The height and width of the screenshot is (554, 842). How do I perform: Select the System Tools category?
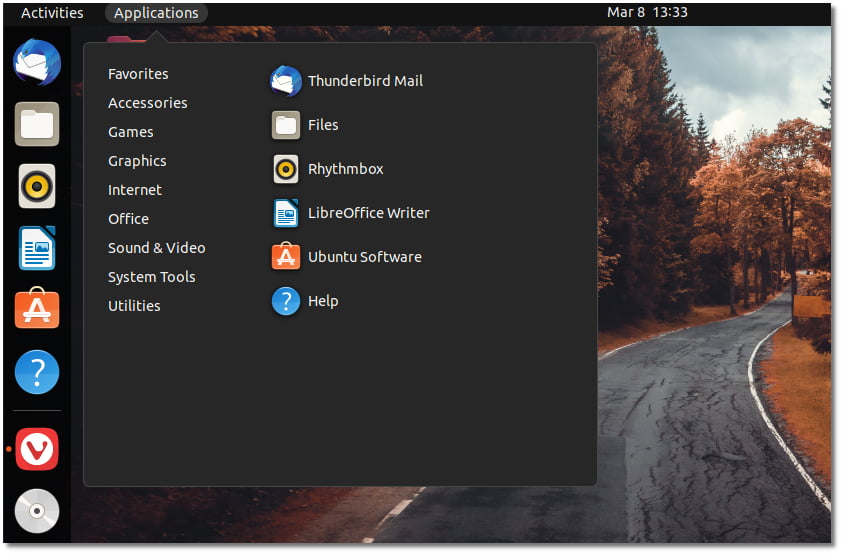point(151,277)
